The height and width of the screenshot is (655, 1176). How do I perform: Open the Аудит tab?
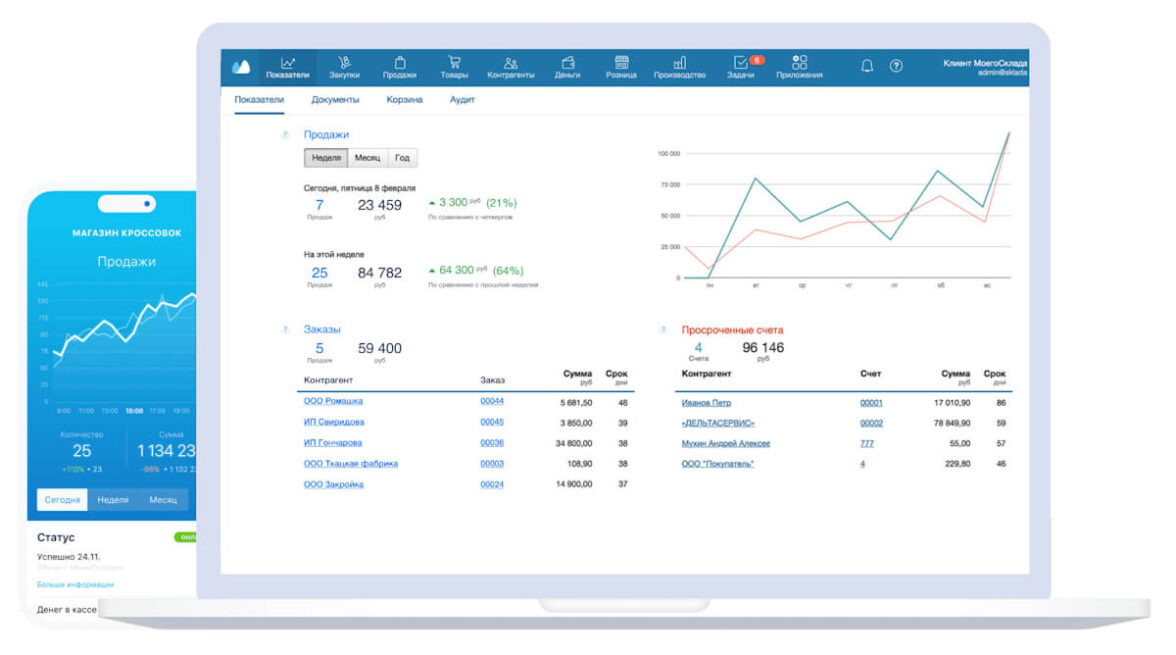point(462,100)
